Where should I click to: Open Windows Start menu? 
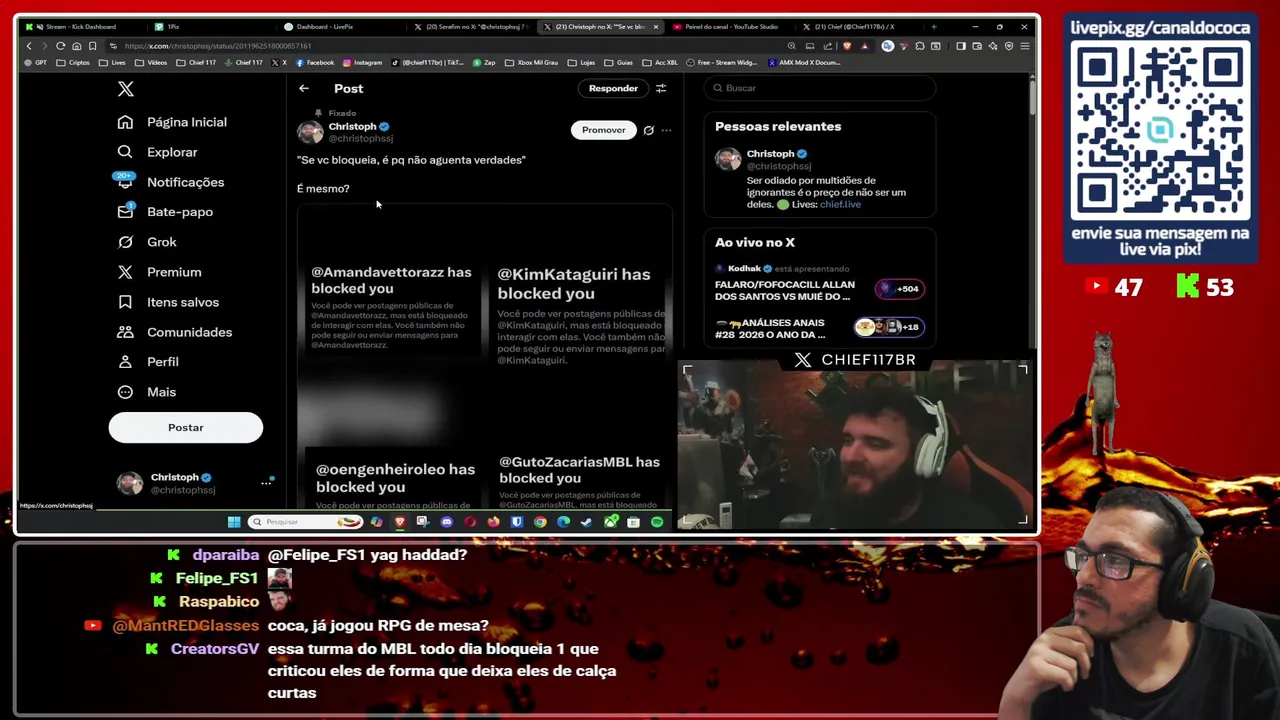234,522
